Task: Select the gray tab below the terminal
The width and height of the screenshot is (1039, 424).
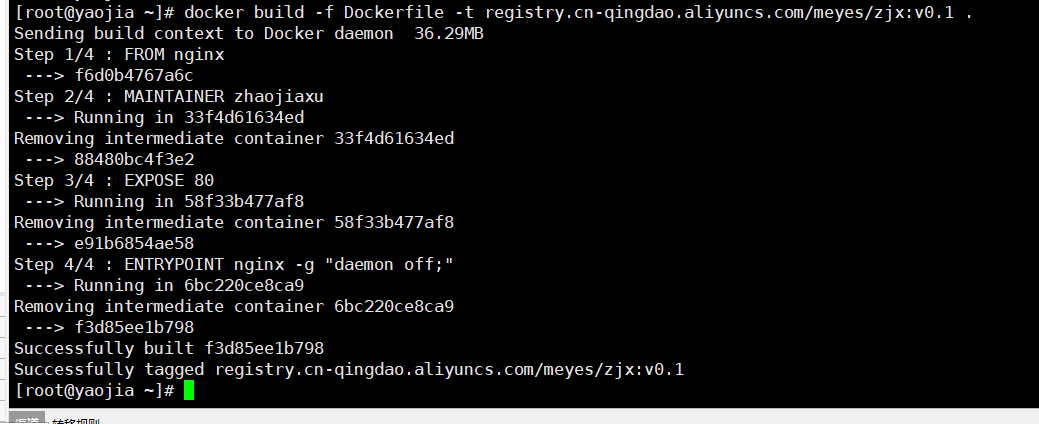Action: tap(27, 419)
